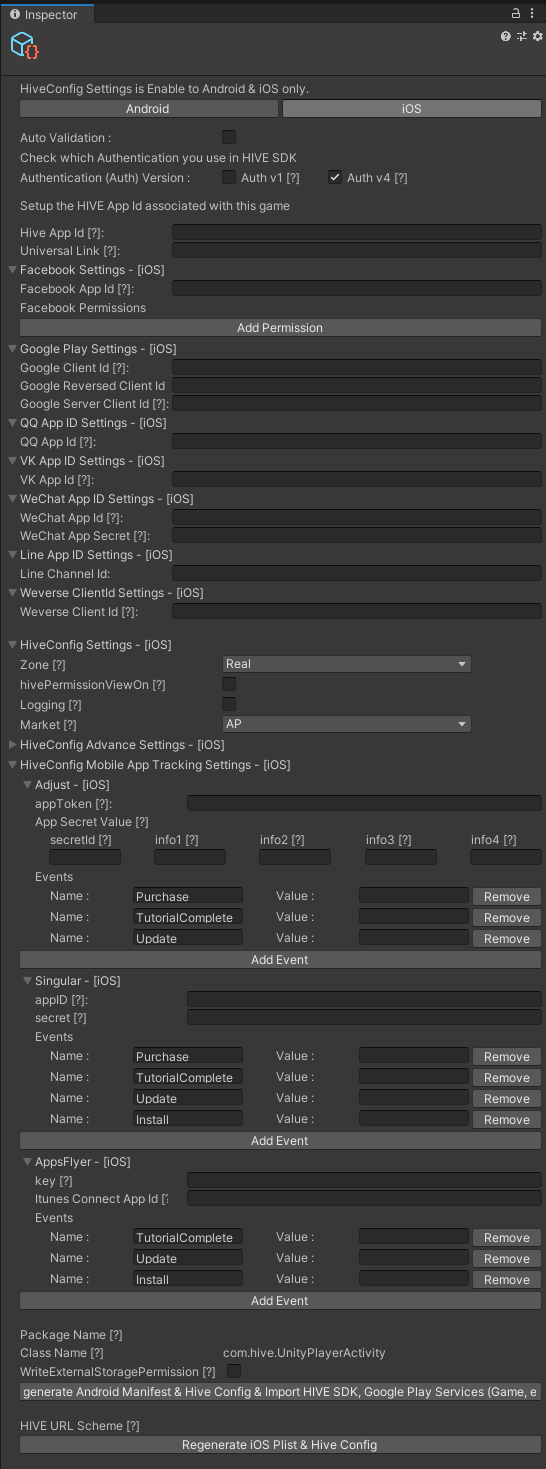
Task: Click the Package Name [?] label
Action: [71, 1335]
